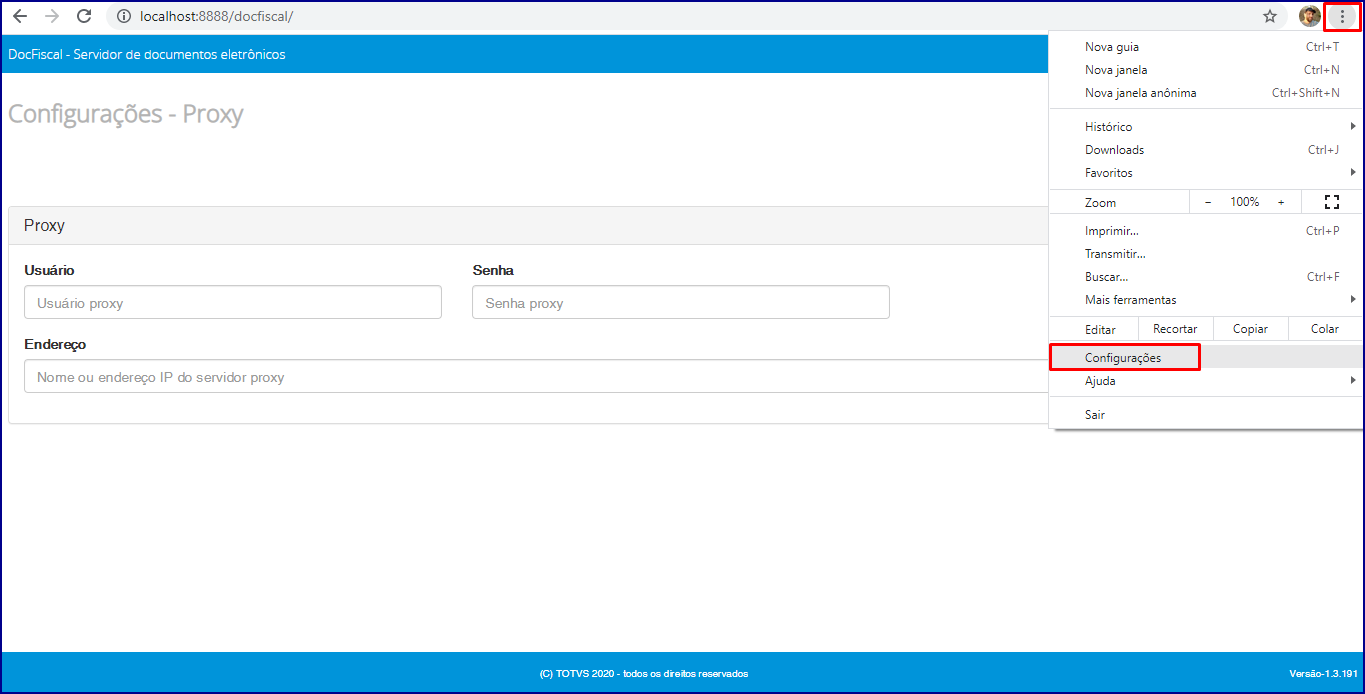Open the user profile avatar

[x=1310, y=16]
